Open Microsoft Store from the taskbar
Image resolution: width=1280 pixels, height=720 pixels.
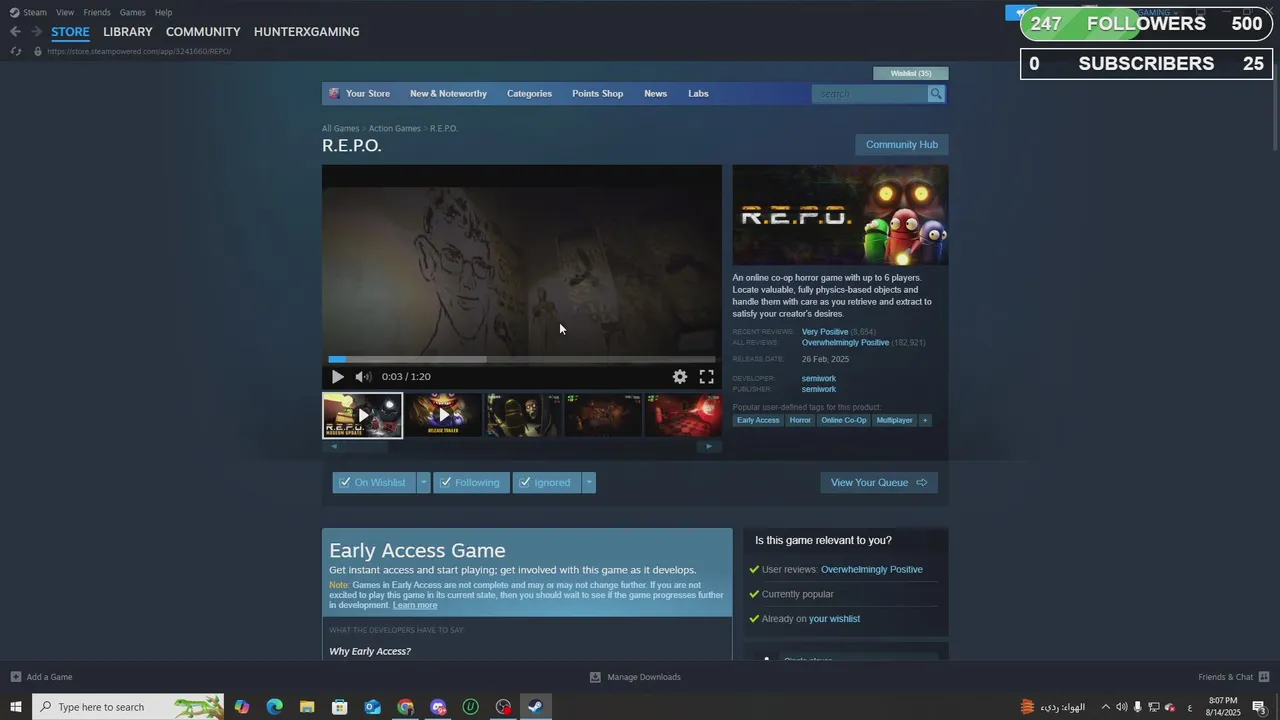point(340,707)
